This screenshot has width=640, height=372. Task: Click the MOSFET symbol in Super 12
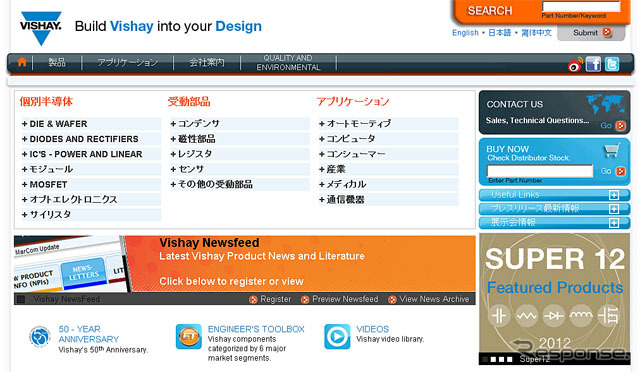608,316
